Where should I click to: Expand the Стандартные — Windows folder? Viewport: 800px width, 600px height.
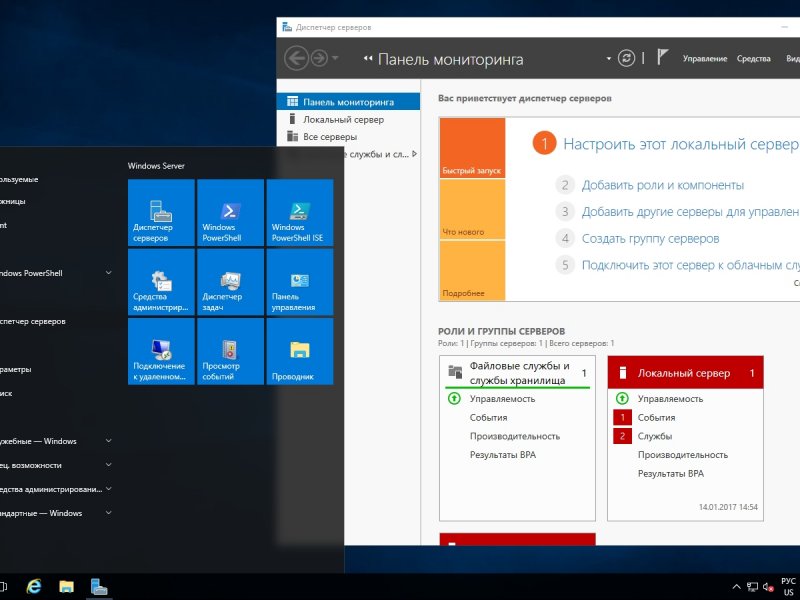click(x=109, y=513)
